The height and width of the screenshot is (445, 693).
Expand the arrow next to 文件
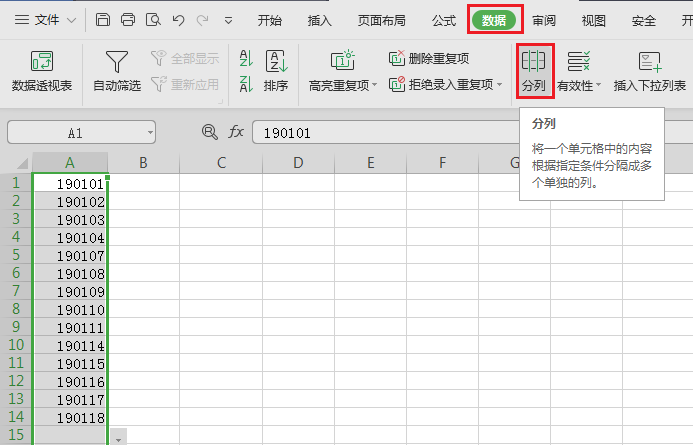point(71,20)
